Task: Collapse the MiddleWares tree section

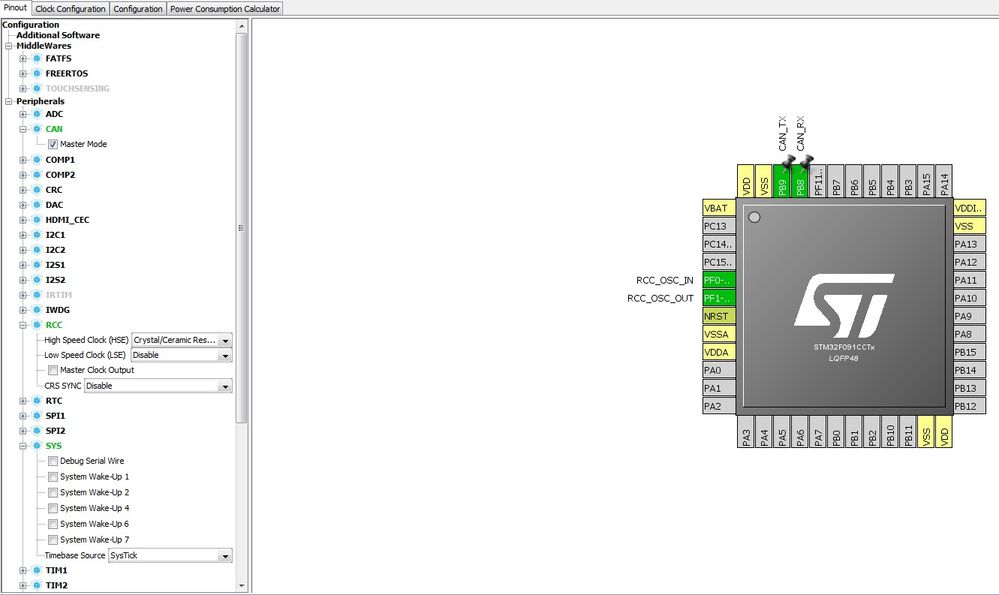Action: (x=9, y=46)
